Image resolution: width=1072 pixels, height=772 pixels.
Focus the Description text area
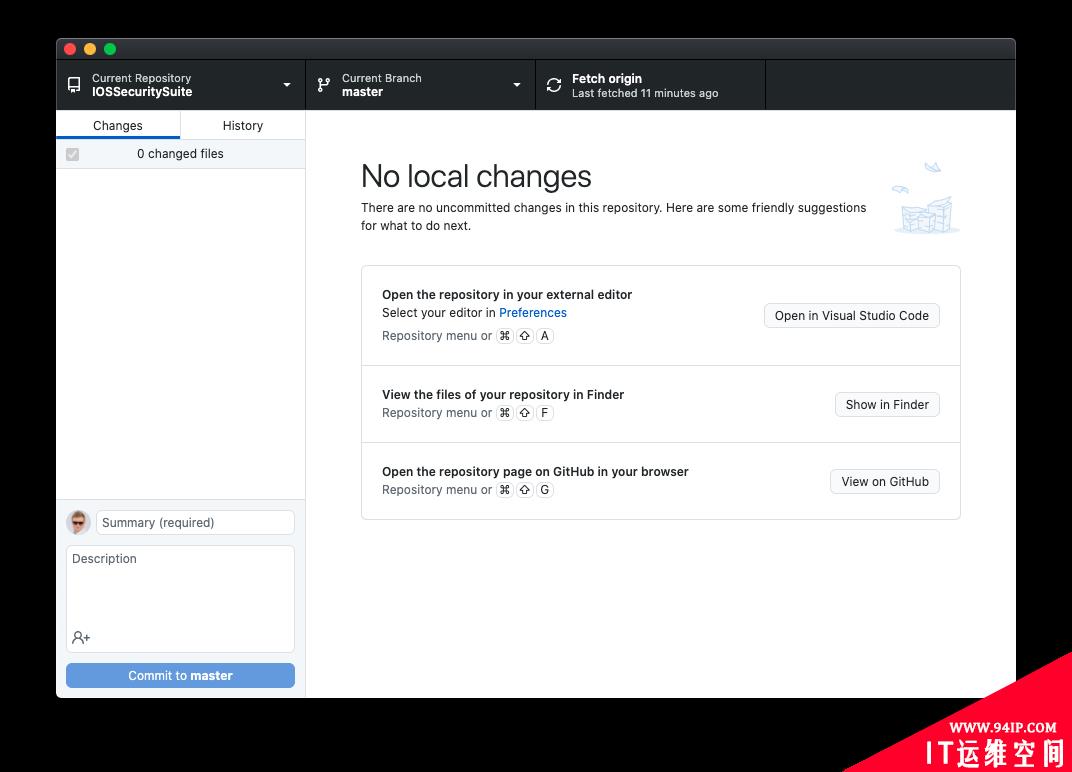[180, 598]
